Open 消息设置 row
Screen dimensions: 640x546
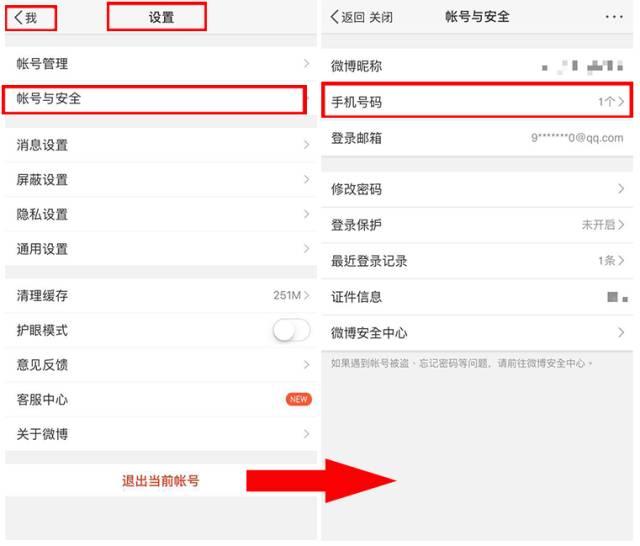coord(161,145)
